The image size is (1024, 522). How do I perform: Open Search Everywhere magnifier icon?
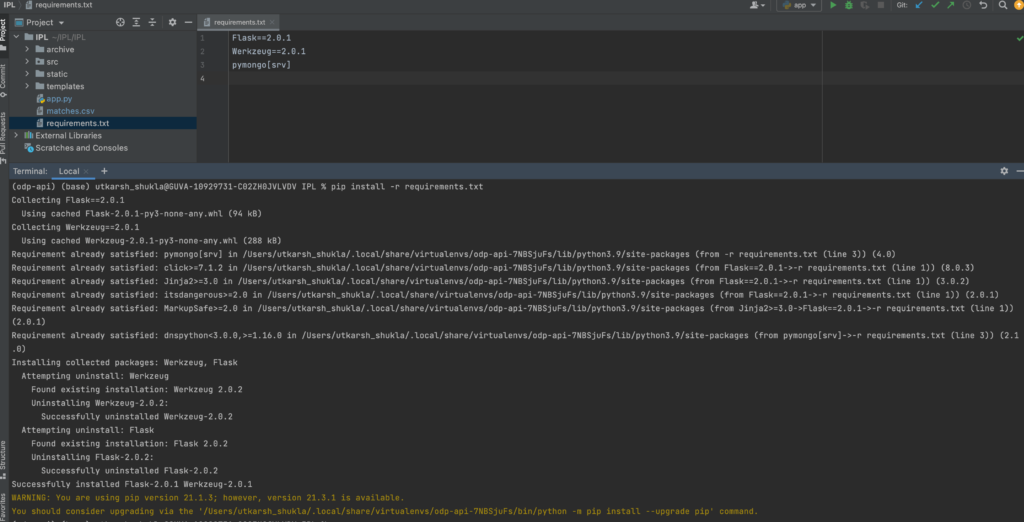coord(1003,6)
